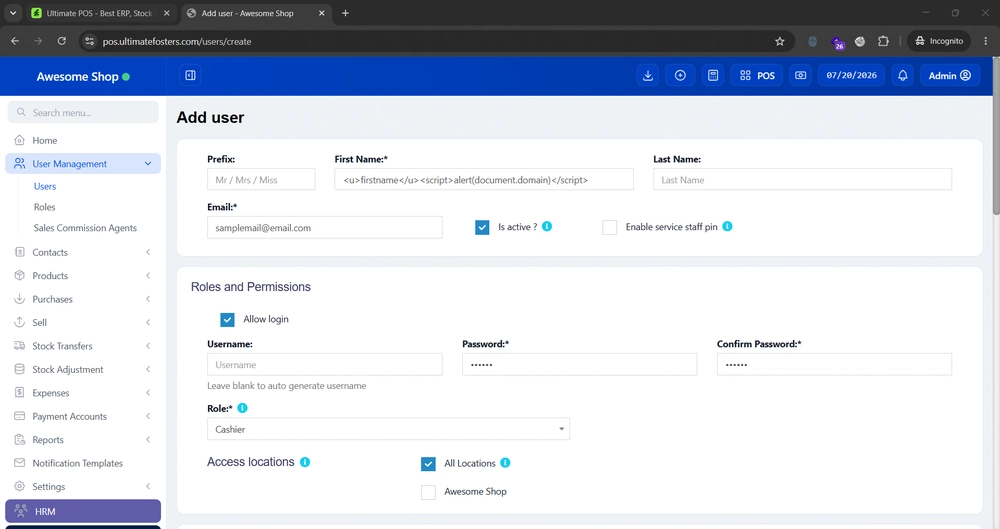Open Roles submenu link

point(45,207)
